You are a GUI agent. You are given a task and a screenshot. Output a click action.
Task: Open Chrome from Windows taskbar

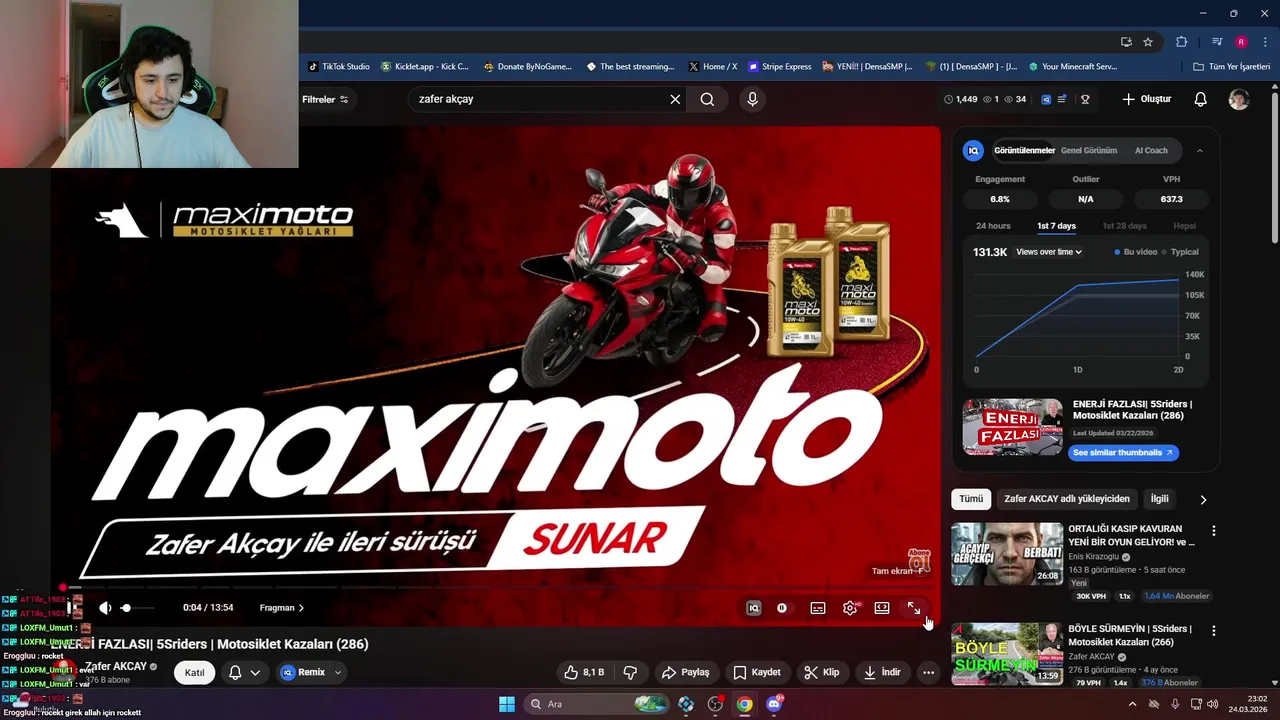pyautogui.click(x=745, y=704)
